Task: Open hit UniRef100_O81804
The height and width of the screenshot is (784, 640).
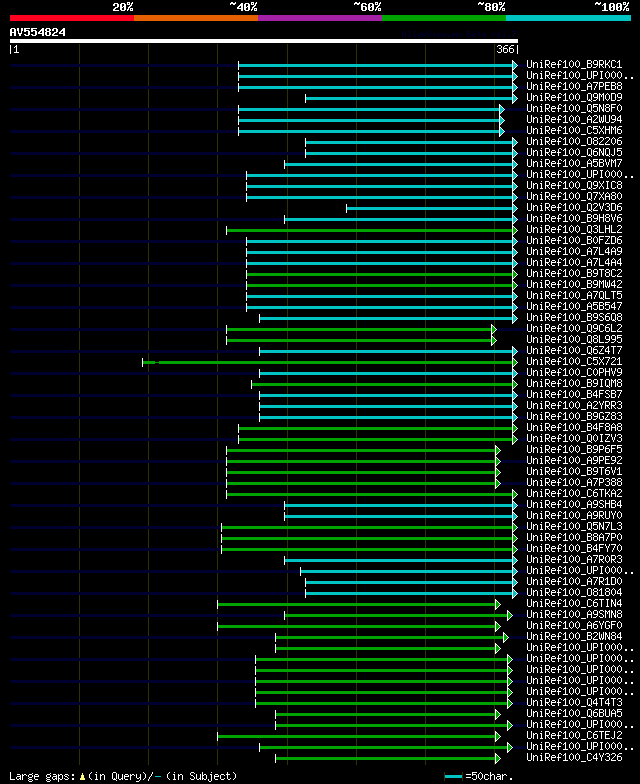Action: pos(574,592)
